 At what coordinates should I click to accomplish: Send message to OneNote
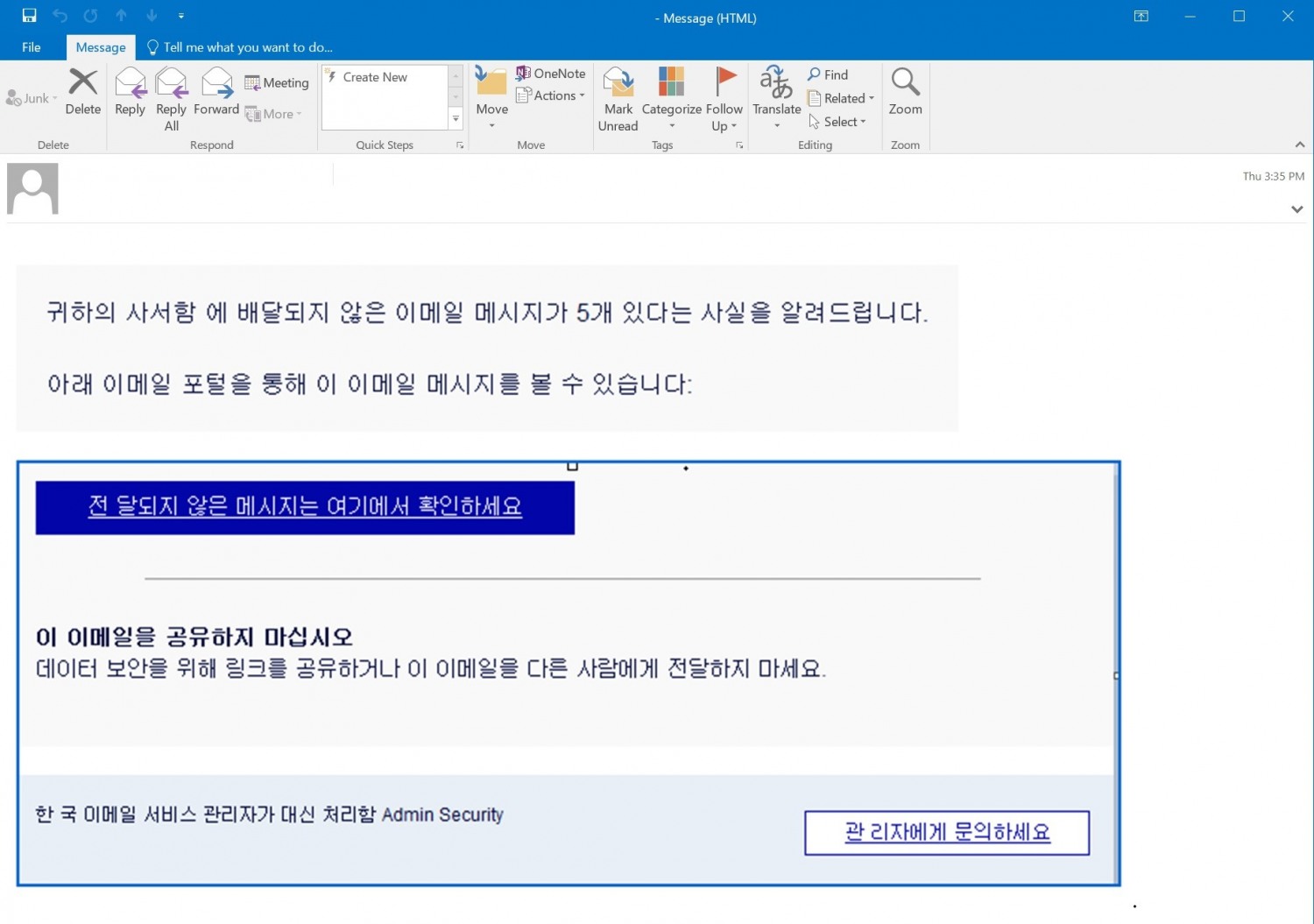[x=550, y=73]
